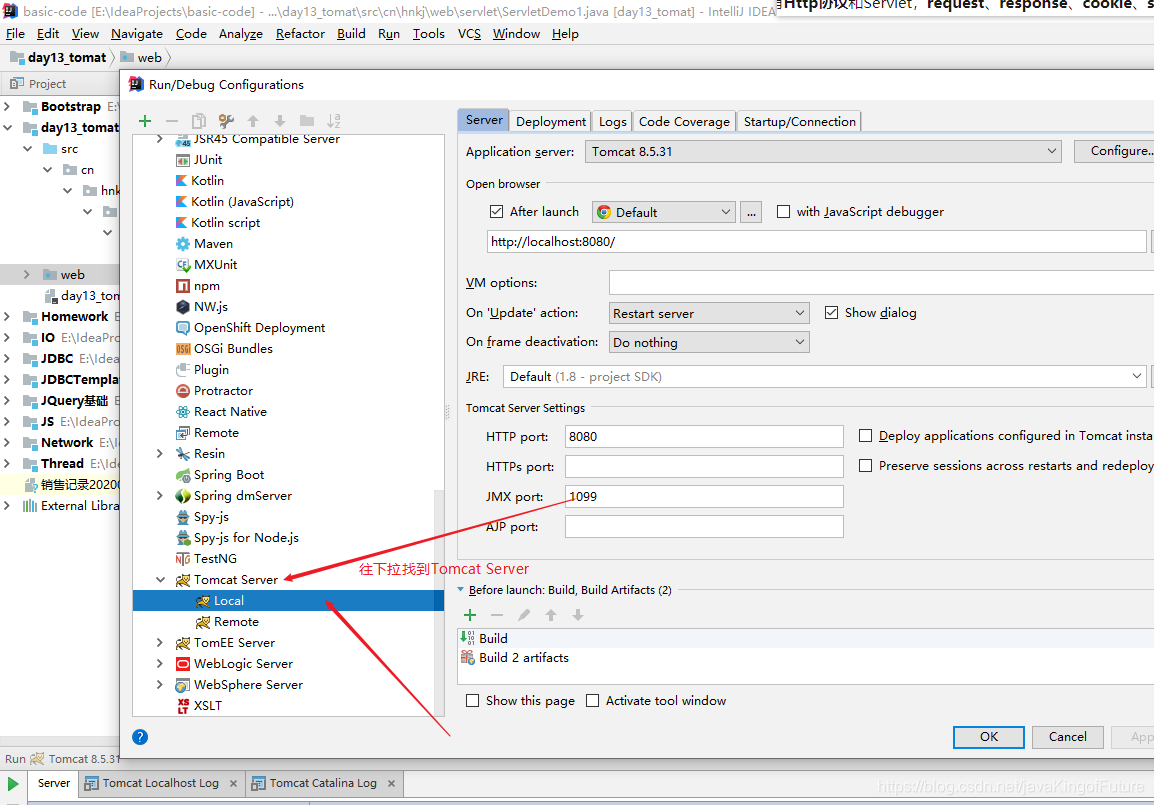The height and width of the screenshot is (805, 1154).
Task: Close the Tomcat Catalina Log tab
Action: (392, 784)
